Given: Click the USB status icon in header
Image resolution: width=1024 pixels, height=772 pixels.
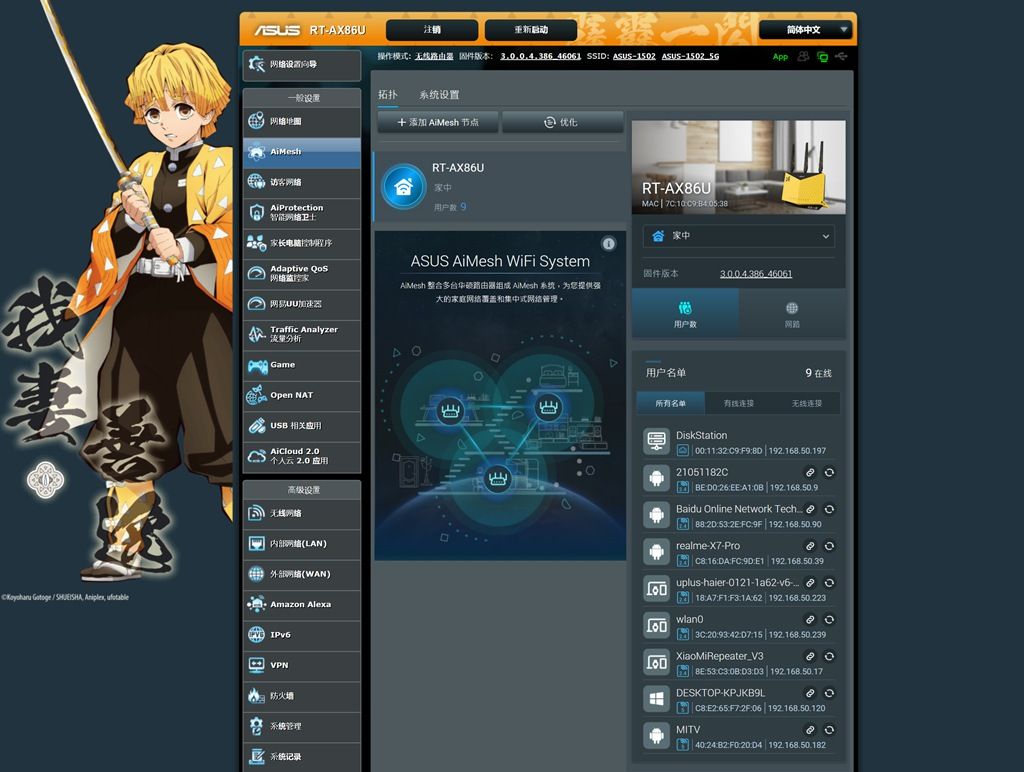Looking at the screenshot, I should tap(842, 57).
